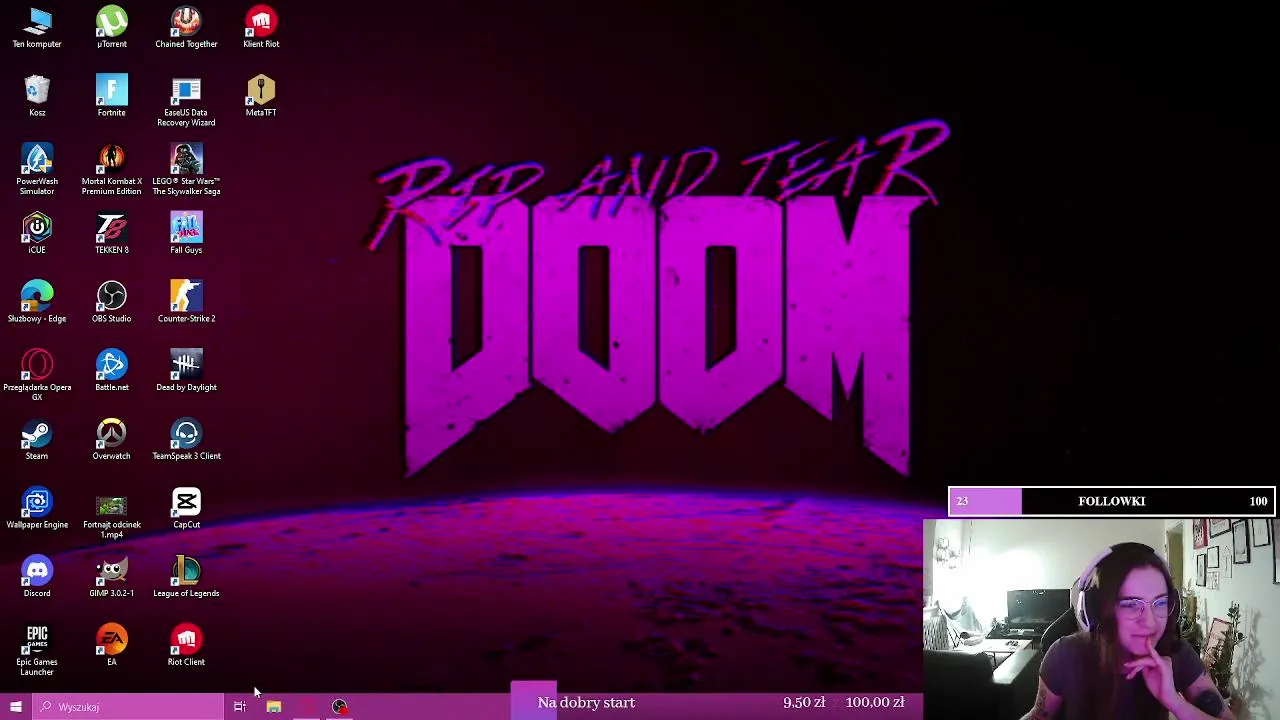Viewport: 1280px width, 720px height.
Task: Select the Fall Guys icon
Action: click(x=186, y=233)
